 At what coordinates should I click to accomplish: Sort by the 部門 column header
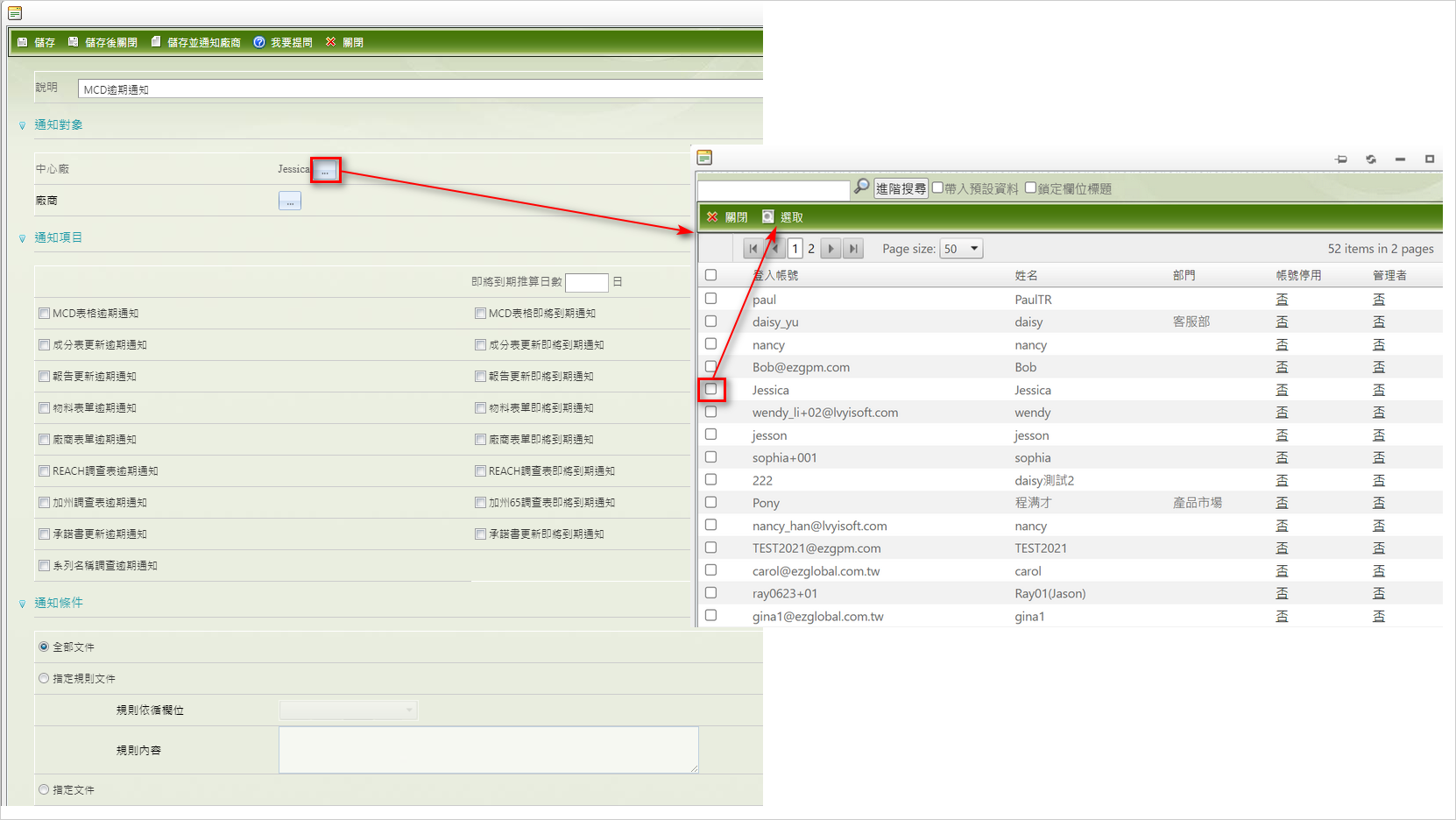[x=1184, y=275]
